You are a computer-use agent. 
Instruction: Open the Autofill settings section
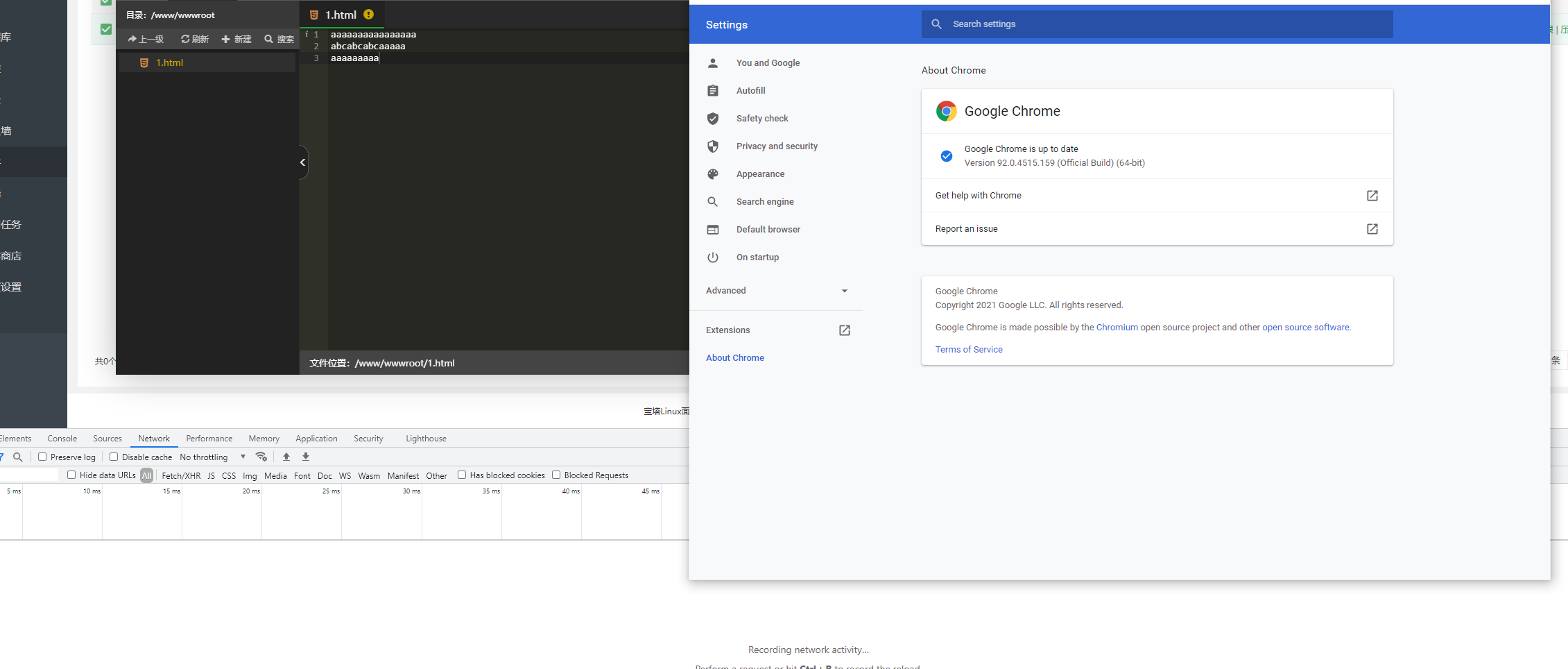tap(750, 90)
